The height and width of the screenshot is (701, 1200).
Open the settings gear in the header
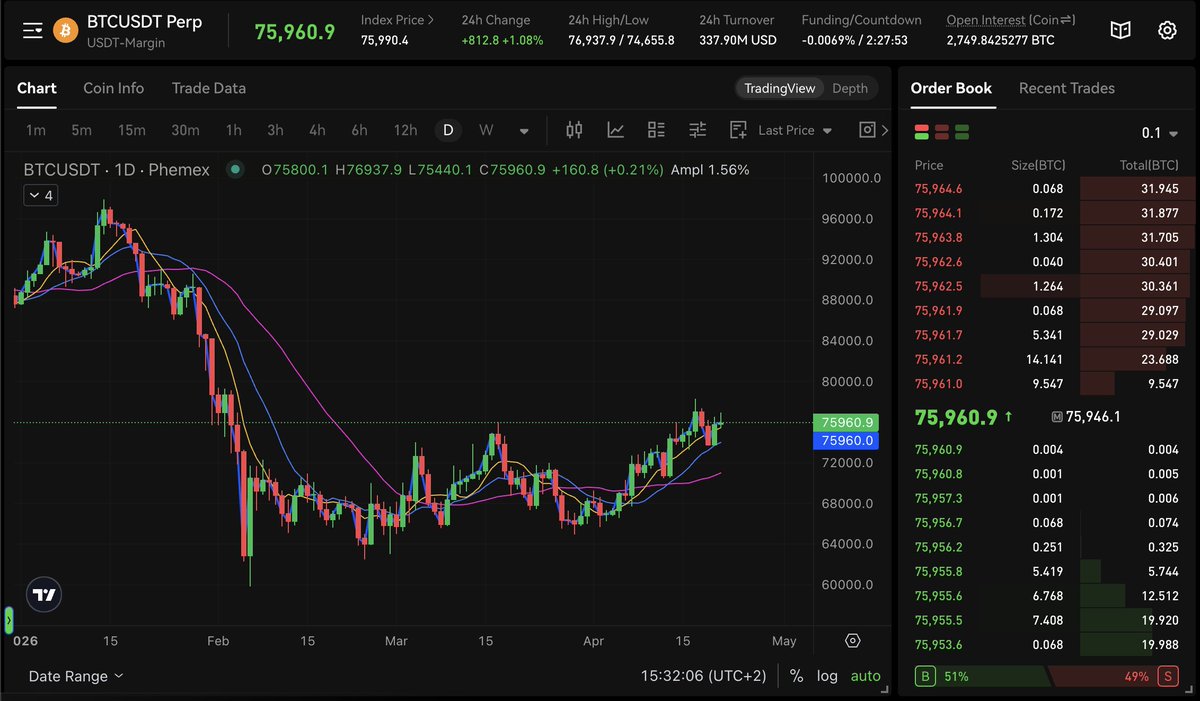click(1167, 30)
